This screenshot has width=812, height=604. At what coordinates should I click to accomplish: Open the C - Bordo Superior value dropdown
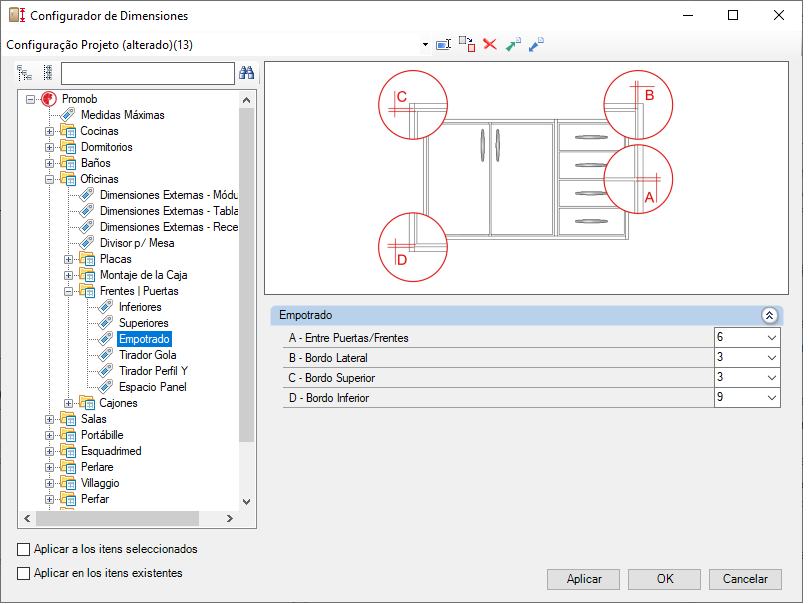(772, 378)
